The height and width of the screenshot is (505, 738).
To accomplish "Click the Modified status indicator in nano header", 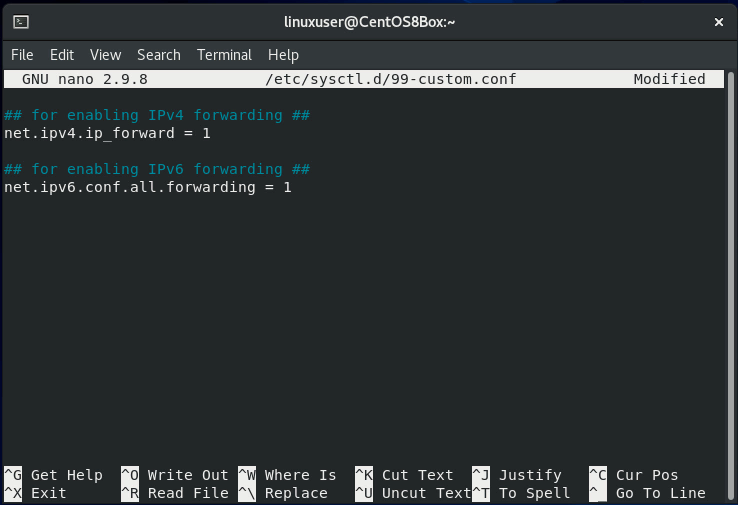I will [669, 79].
